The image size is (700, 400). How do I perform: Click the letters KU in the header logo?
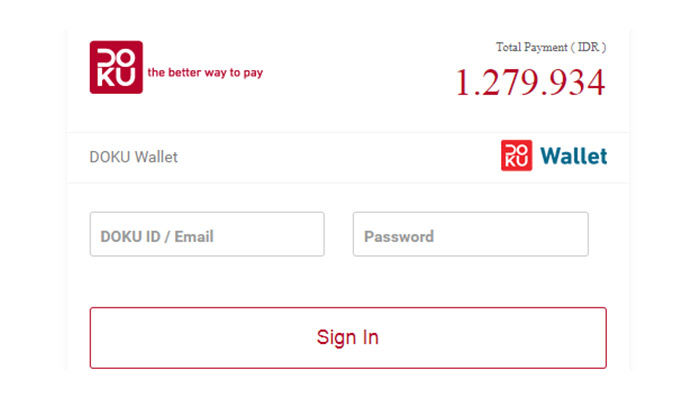[116, 77]
